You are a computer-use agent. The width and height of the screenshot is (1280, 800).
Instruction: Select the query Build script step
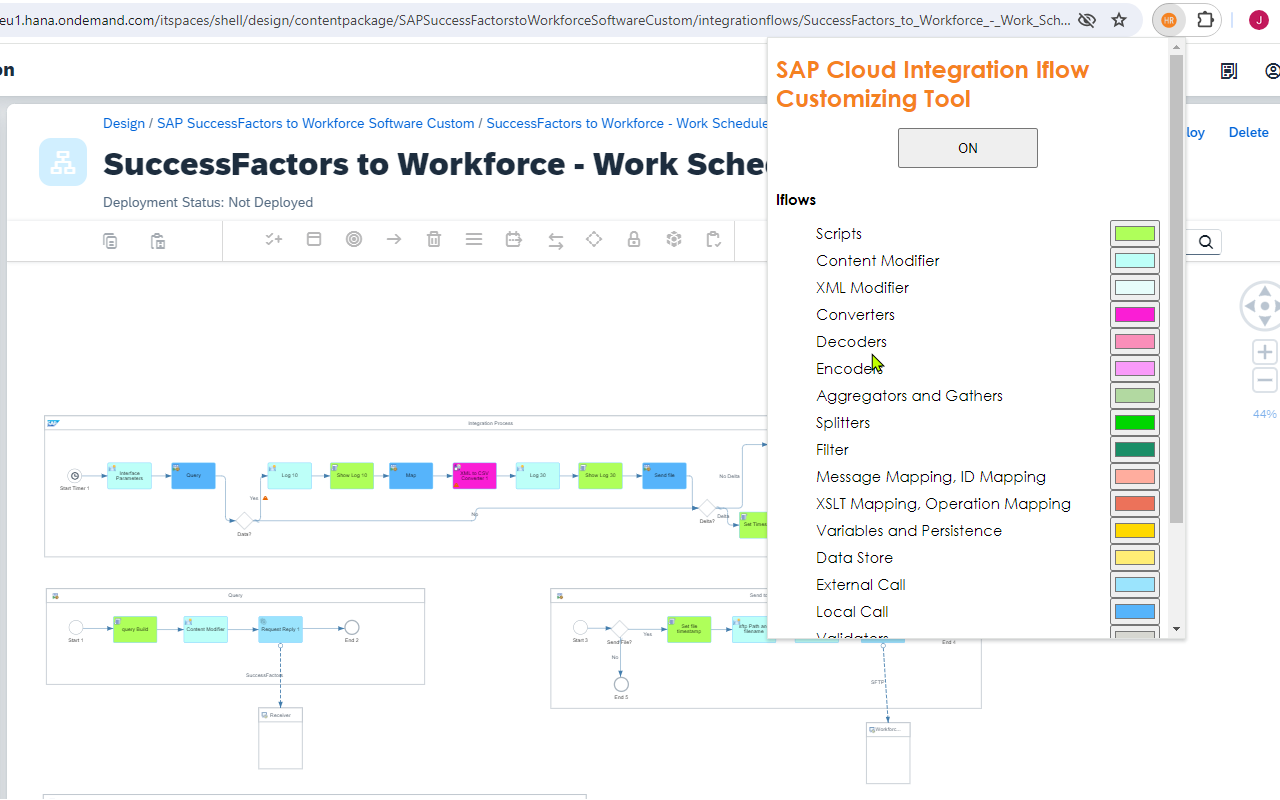[135, 629]
